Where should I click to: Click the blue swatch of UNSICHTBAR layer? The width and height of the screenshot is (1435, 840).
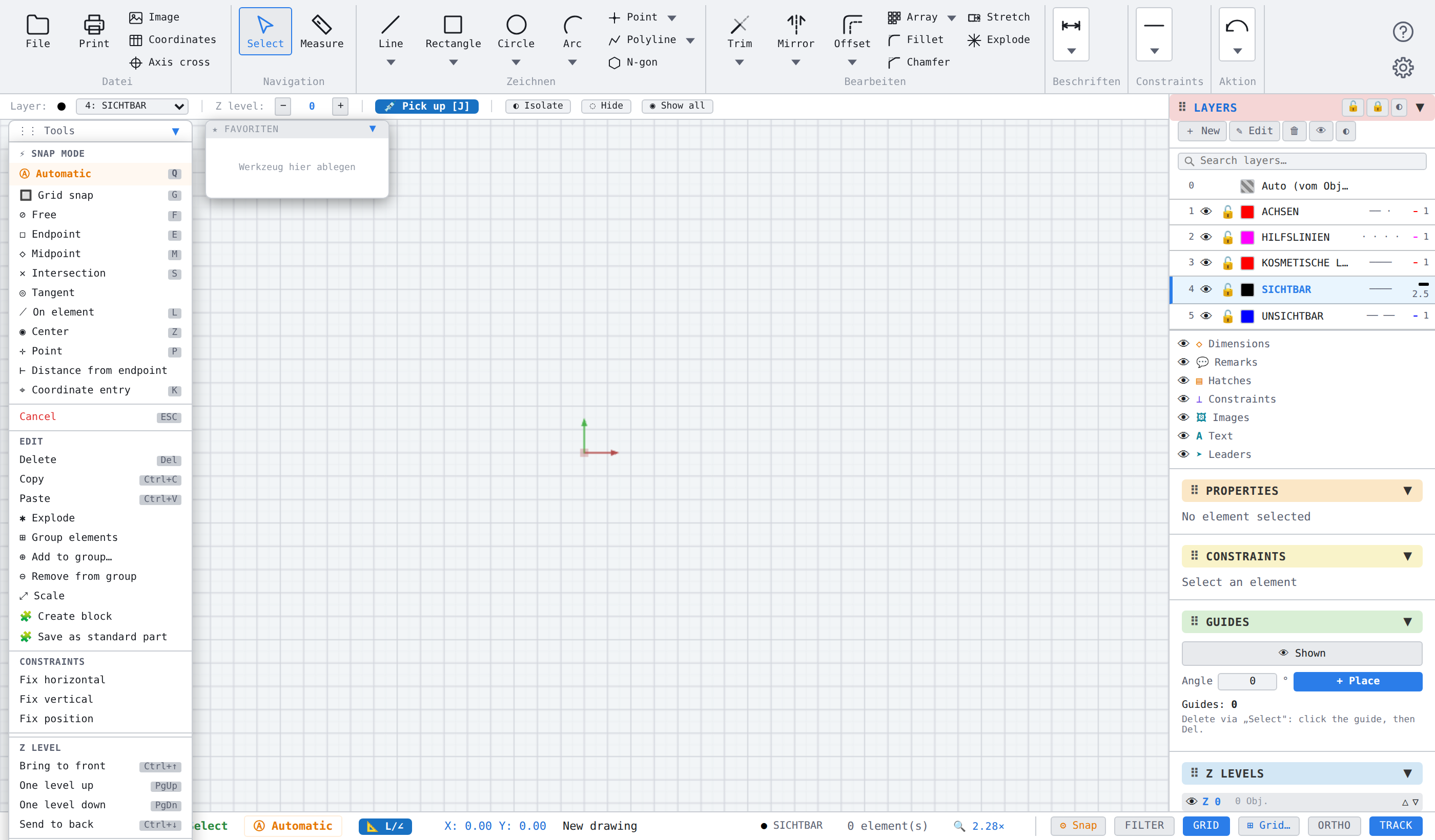pos(1247,316)
